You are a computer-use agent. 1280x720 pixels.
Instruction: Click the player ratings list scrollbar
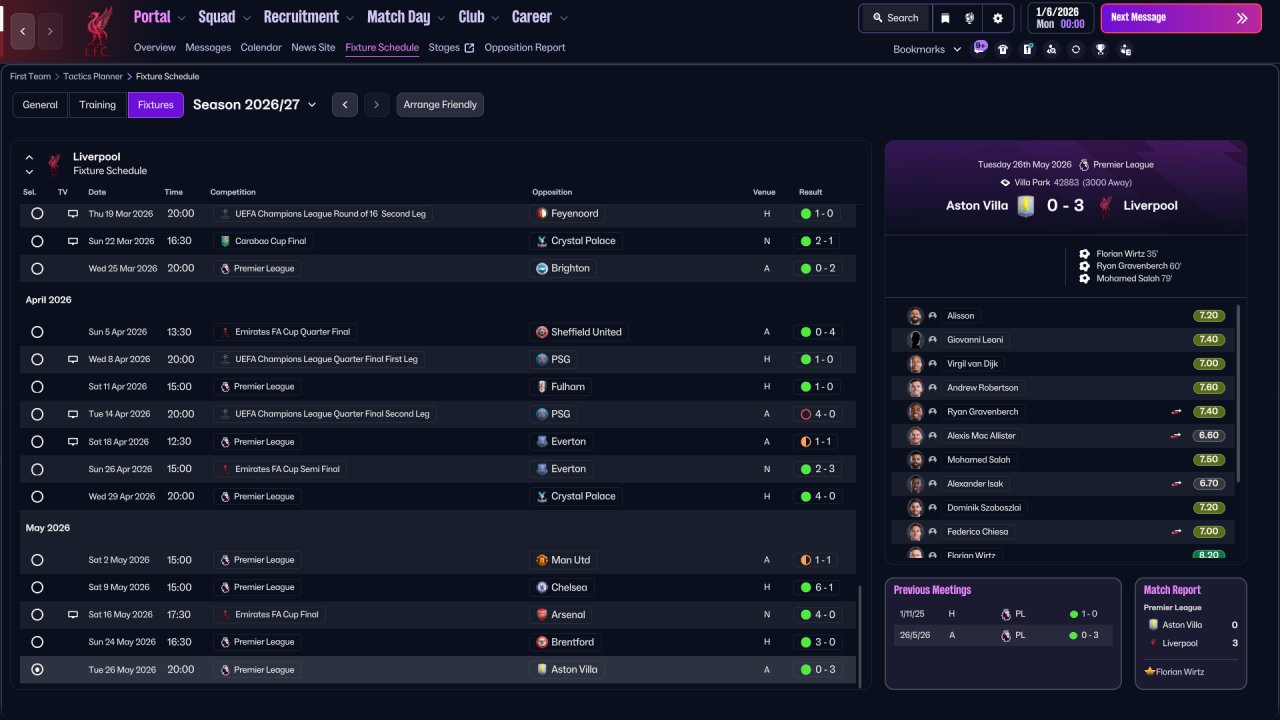(x=1239, y=394)
